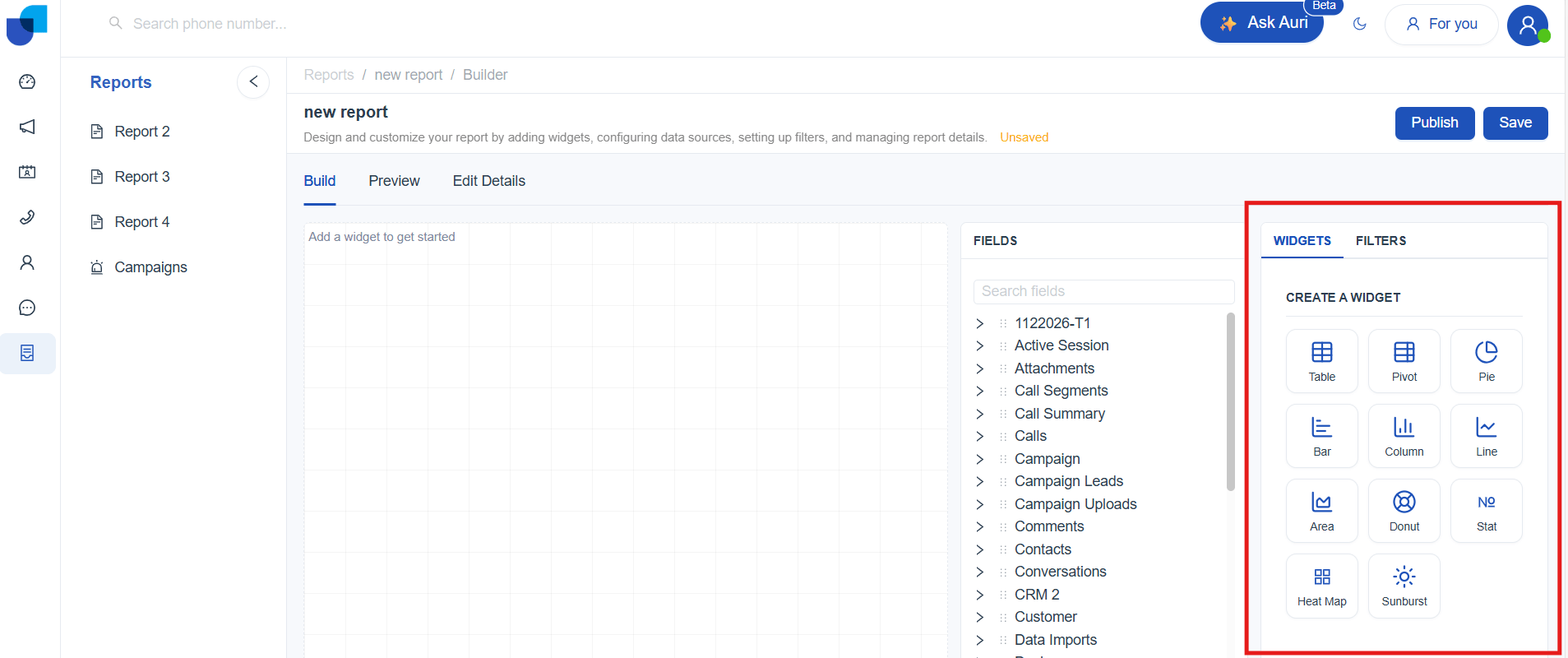Expand the Campaign Leads field group
The height and width of the screenshot is (658, 1568).
point(980,481)
